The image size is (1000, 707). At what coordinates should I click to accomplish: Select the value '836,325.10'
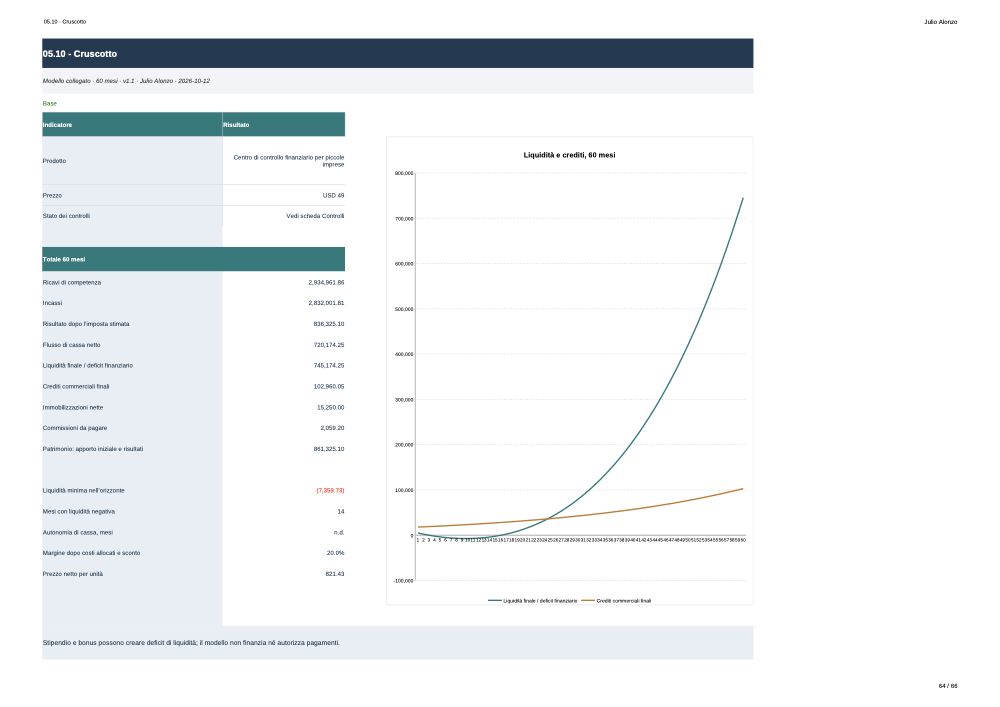[x=328, y=324]
